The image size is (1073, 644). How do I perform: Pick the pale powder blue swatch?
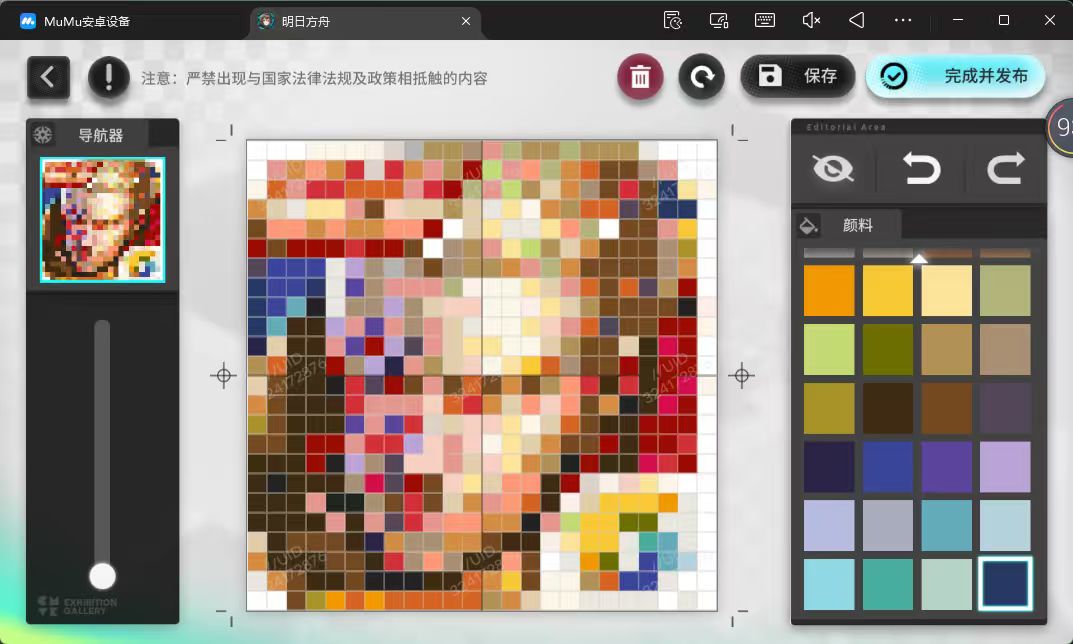[x=1005, y=526]
